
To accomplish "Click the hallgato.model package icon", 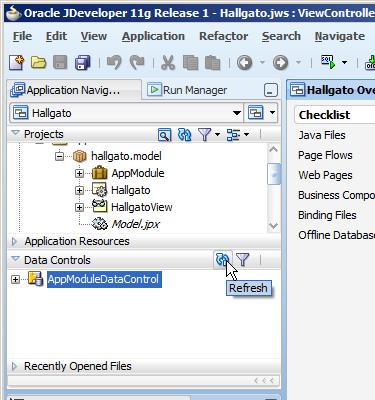I will [80, 156].
